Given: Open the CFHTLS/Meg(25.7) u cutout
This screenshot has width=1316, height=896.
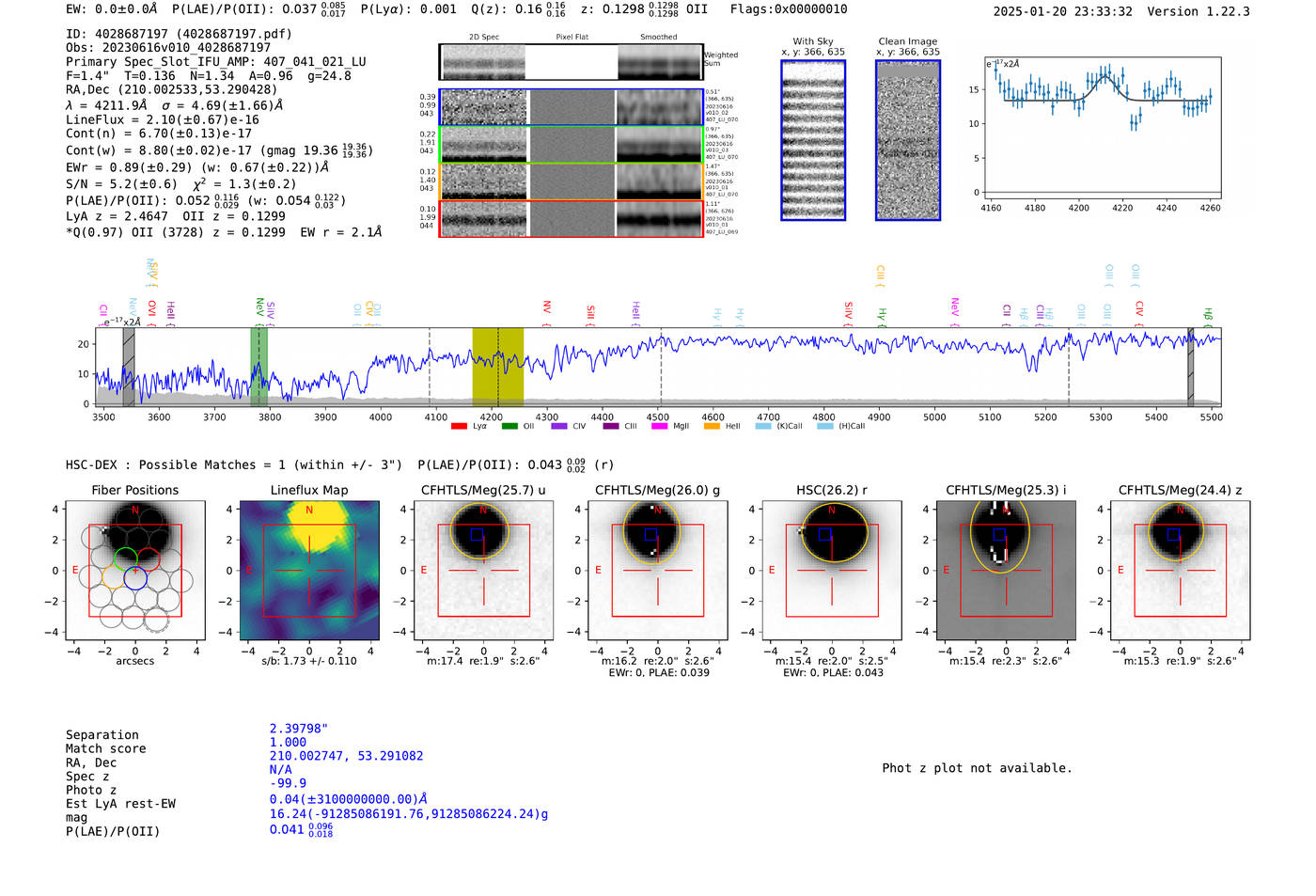Looking at the screenshot, I should [483, 572].
